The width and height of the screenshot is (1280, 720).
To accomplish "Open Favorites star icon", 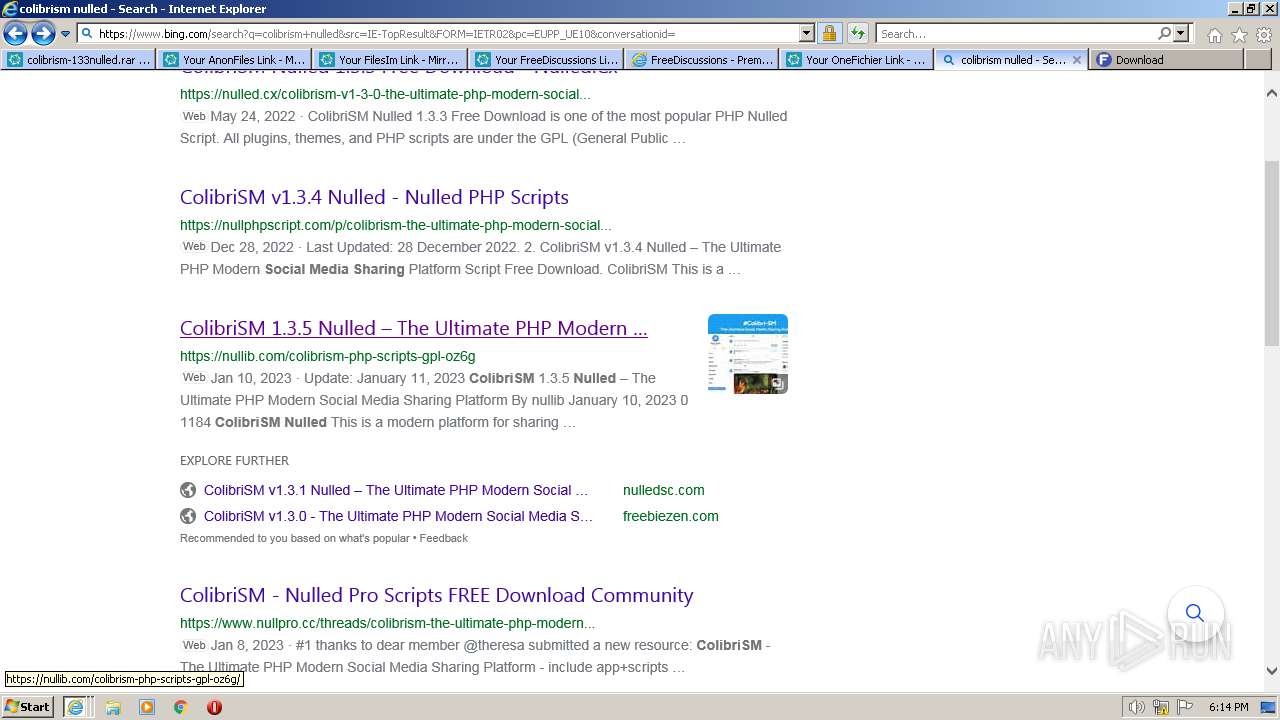I will 1239,34.
